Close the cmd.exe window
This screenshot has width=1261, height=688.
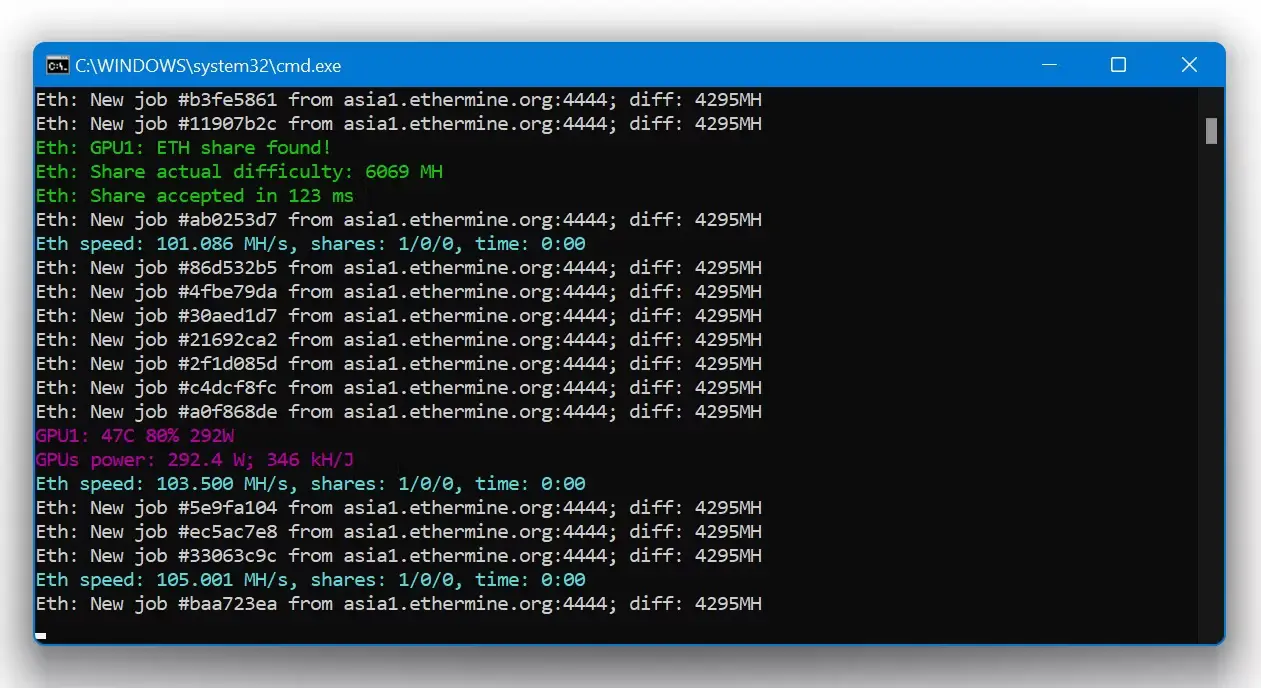[x=1189, y=65]
